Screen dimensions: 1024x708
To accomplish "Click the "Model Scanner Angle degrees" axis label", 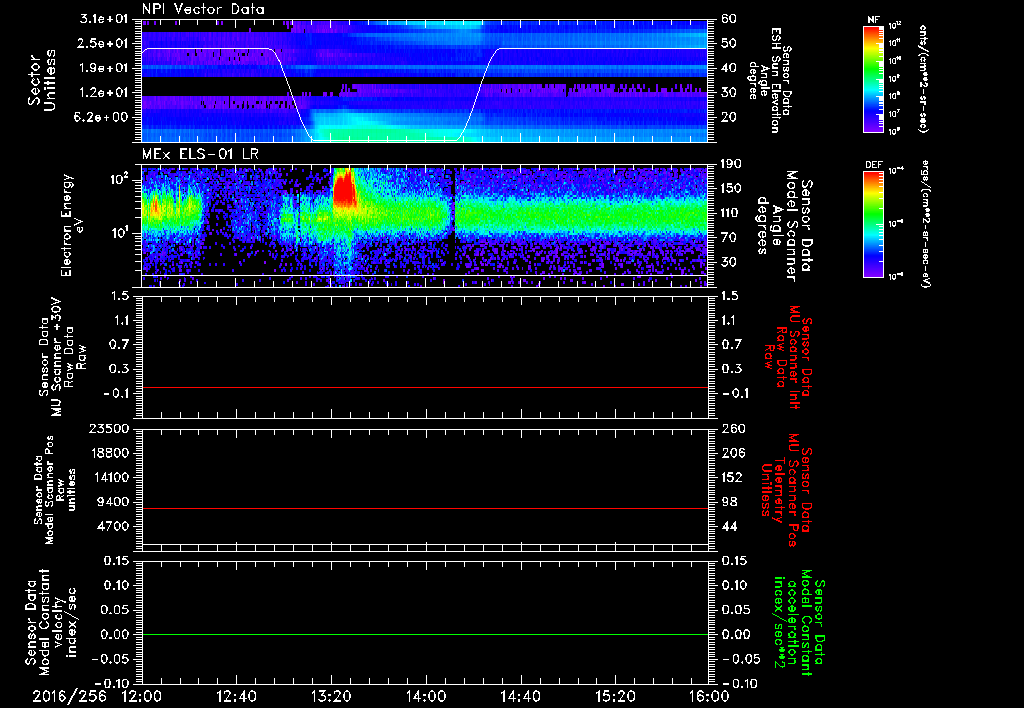I will (x=784, y=226).
